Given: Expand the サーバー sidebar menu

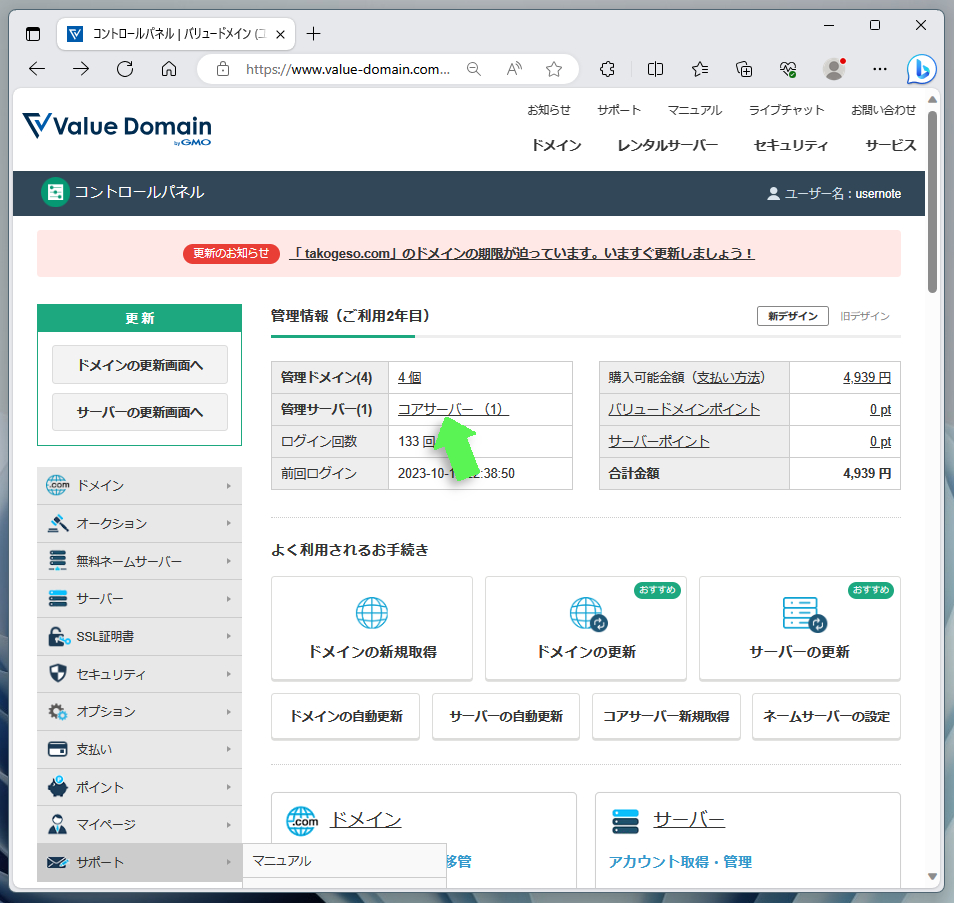Looking at the screenshot, I should (139, 599).
